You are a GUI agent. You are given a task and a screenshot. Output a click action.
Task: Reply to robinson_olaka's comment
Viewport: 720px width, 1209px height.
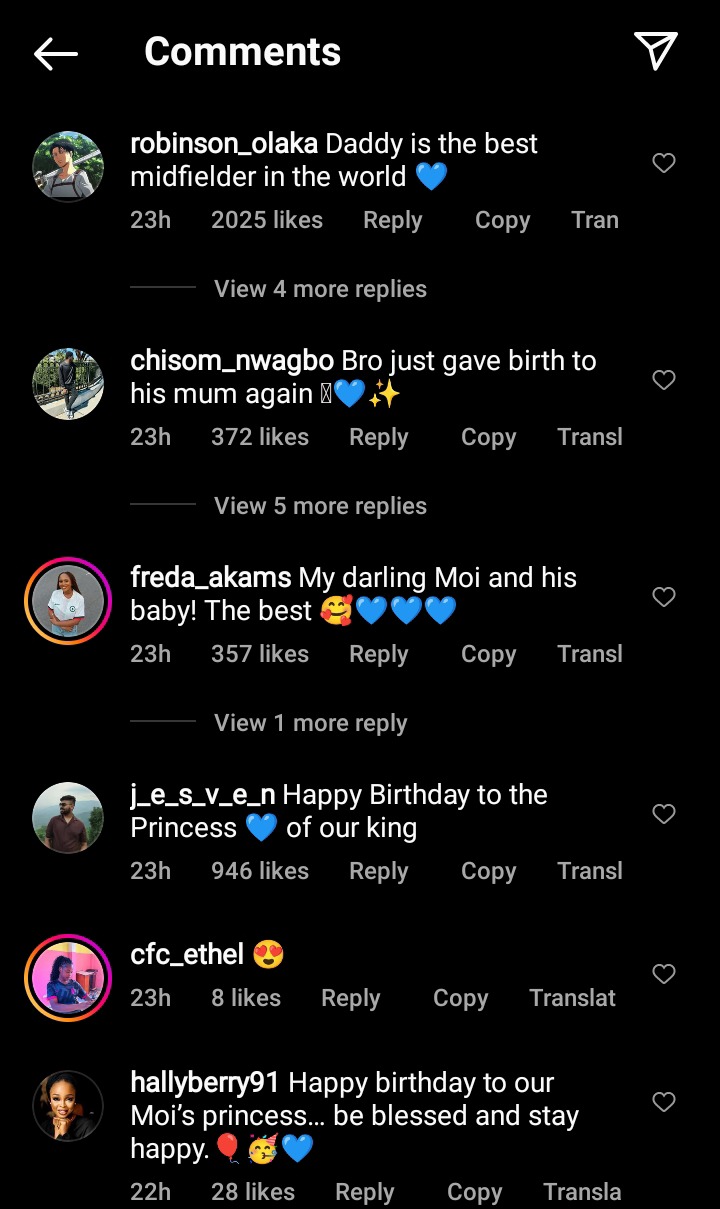(392, 220)
